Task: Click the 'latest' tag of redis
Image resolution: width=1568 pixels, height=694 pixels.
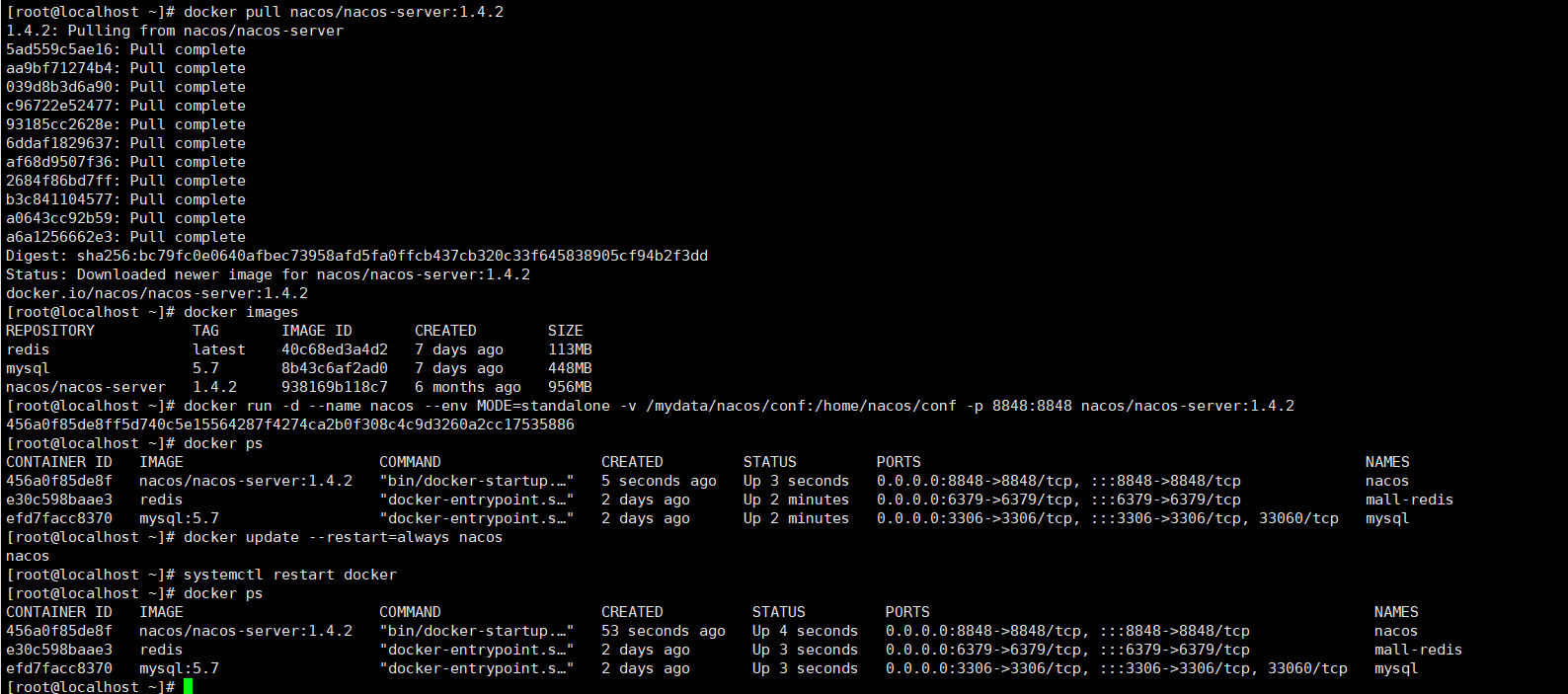Action: pos(219,349)
